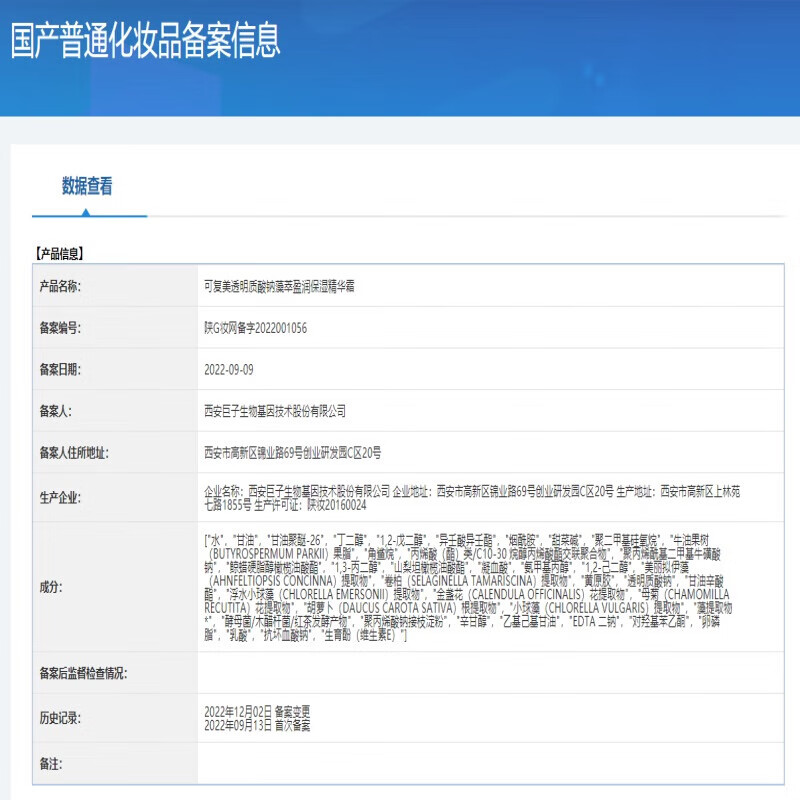Image resolution: width=800 pixels, height=800 pixels.
Task: Click the 成分 row label
Action: click(x=47, y=590)
